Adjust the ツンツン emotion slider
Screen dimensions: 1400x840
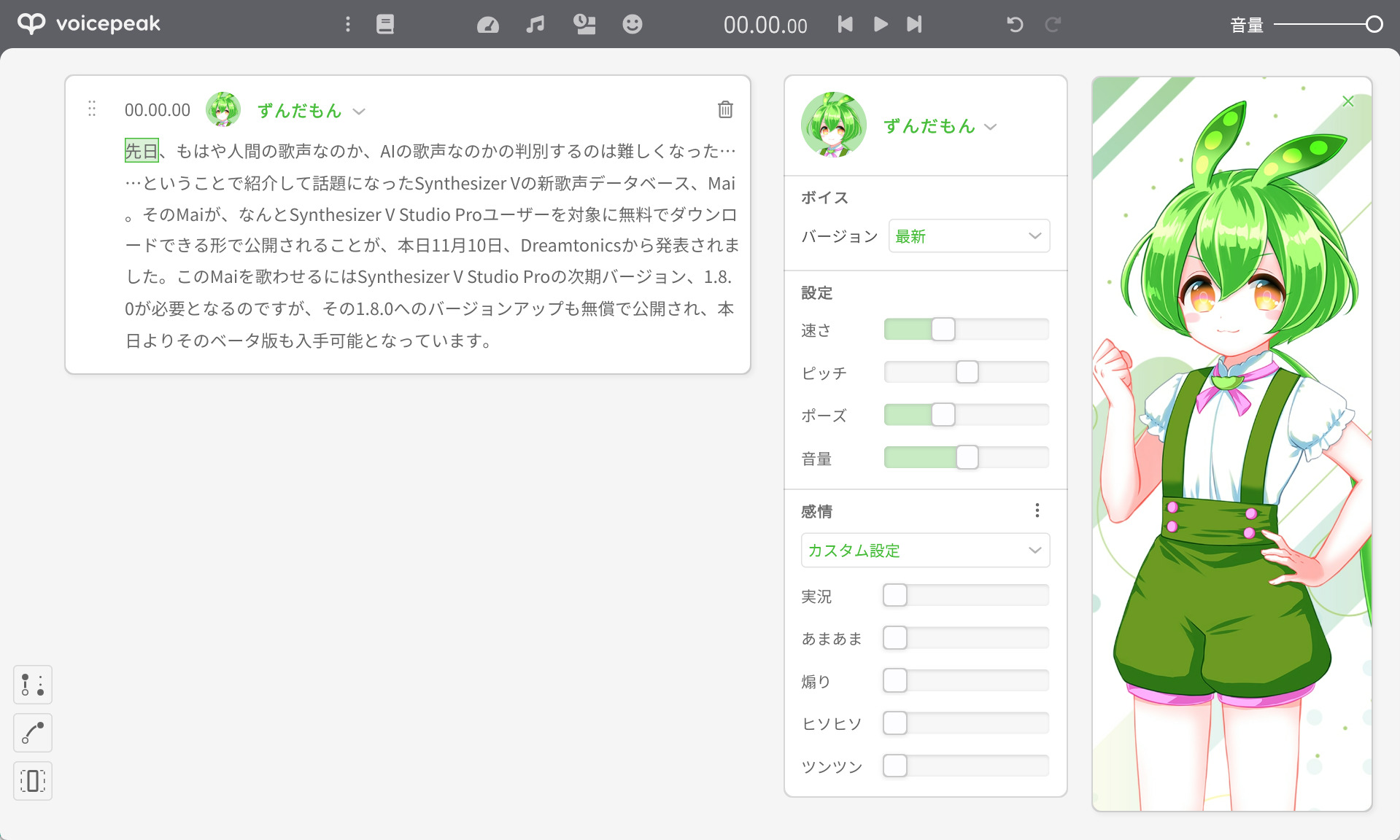pyautogui.click(x=967, y=766)
